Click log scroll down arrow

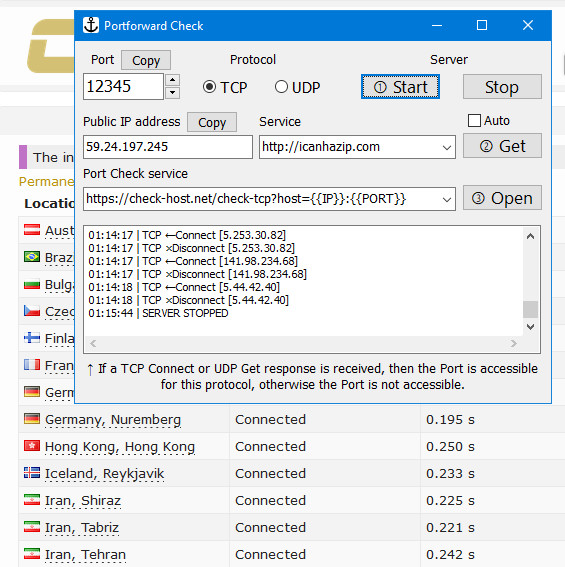(530, 327)
